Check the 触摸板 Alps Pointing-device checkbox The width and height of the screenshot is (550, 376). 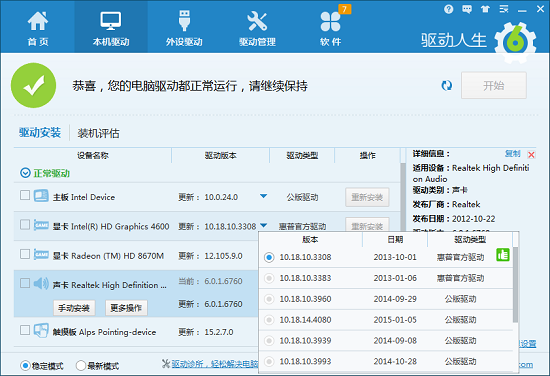(x=25, y=330)
